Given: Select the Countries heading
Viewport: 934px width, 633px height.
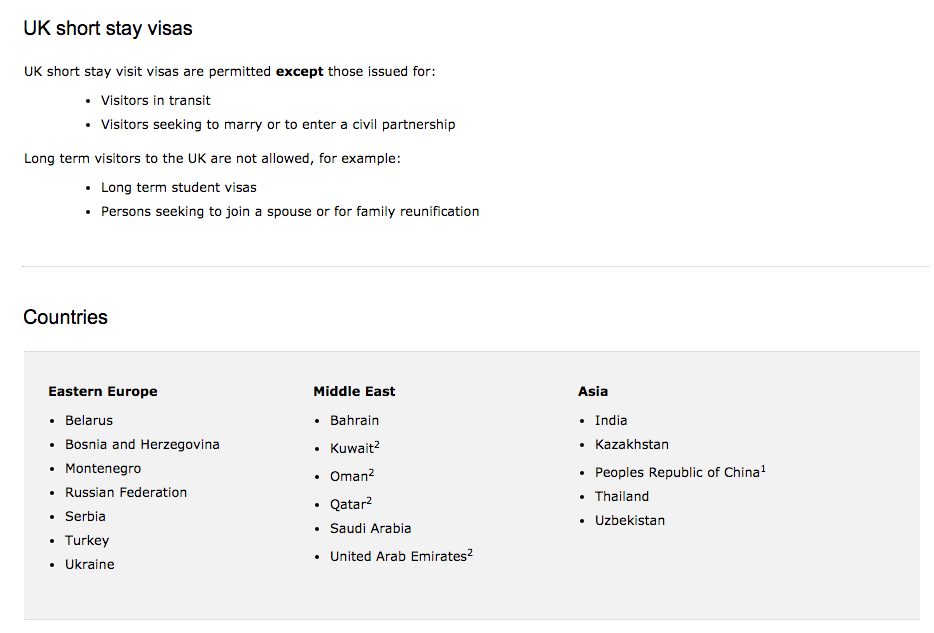Looking at the screenshot, I should (x=66, y=317).
